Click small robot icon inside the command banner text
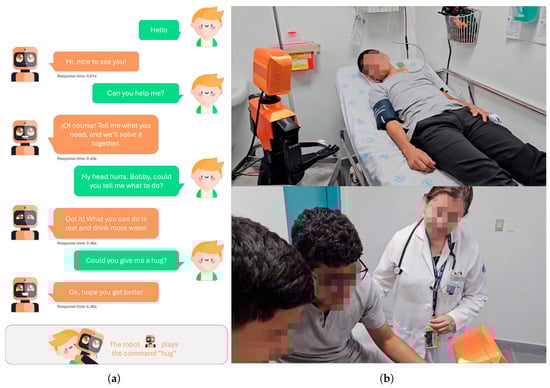The width and height of the screenshot is (550, 388). (x=150, y=341)
